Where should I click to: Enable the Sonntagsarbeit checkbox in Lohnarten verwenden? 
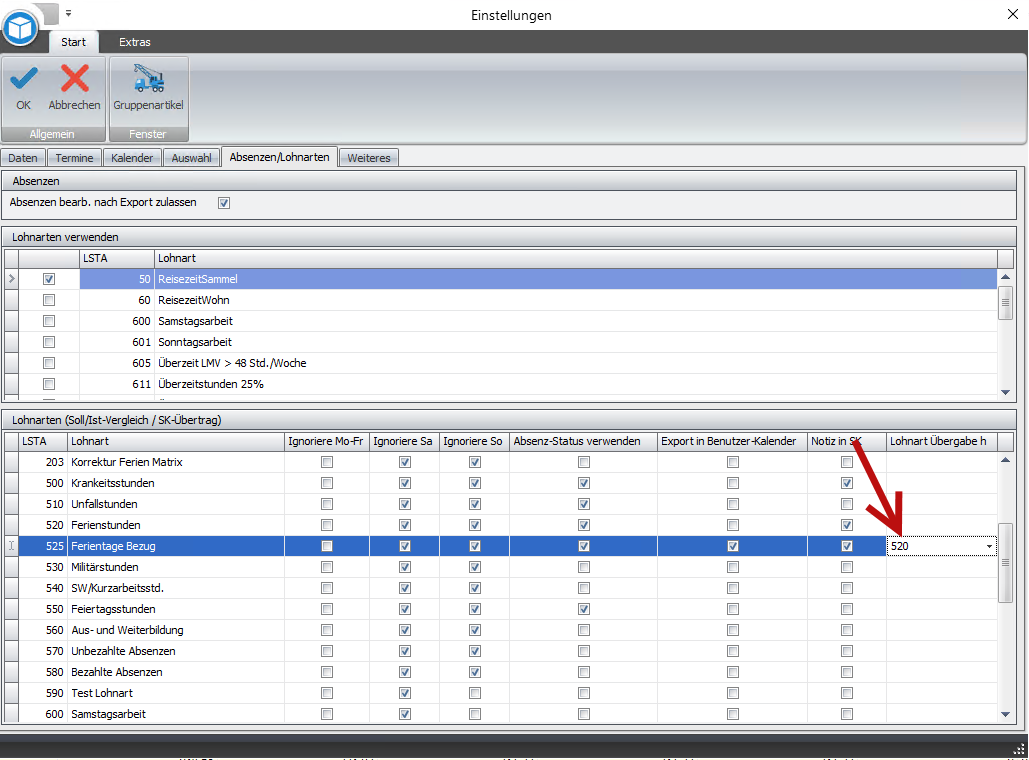click(x=49, y=342)
